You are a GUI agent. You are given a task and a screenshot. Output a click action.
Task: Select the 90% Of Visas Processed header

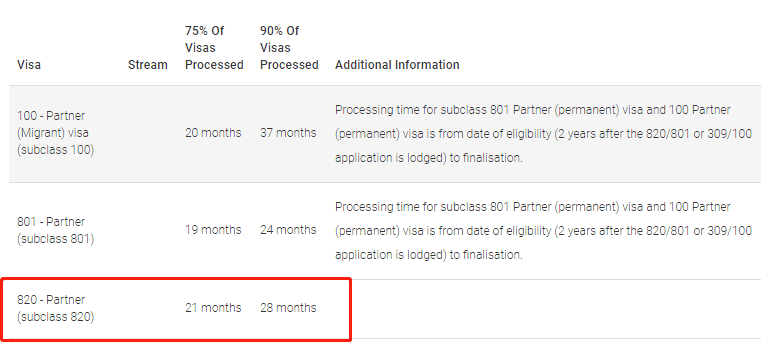click(289, 48)
